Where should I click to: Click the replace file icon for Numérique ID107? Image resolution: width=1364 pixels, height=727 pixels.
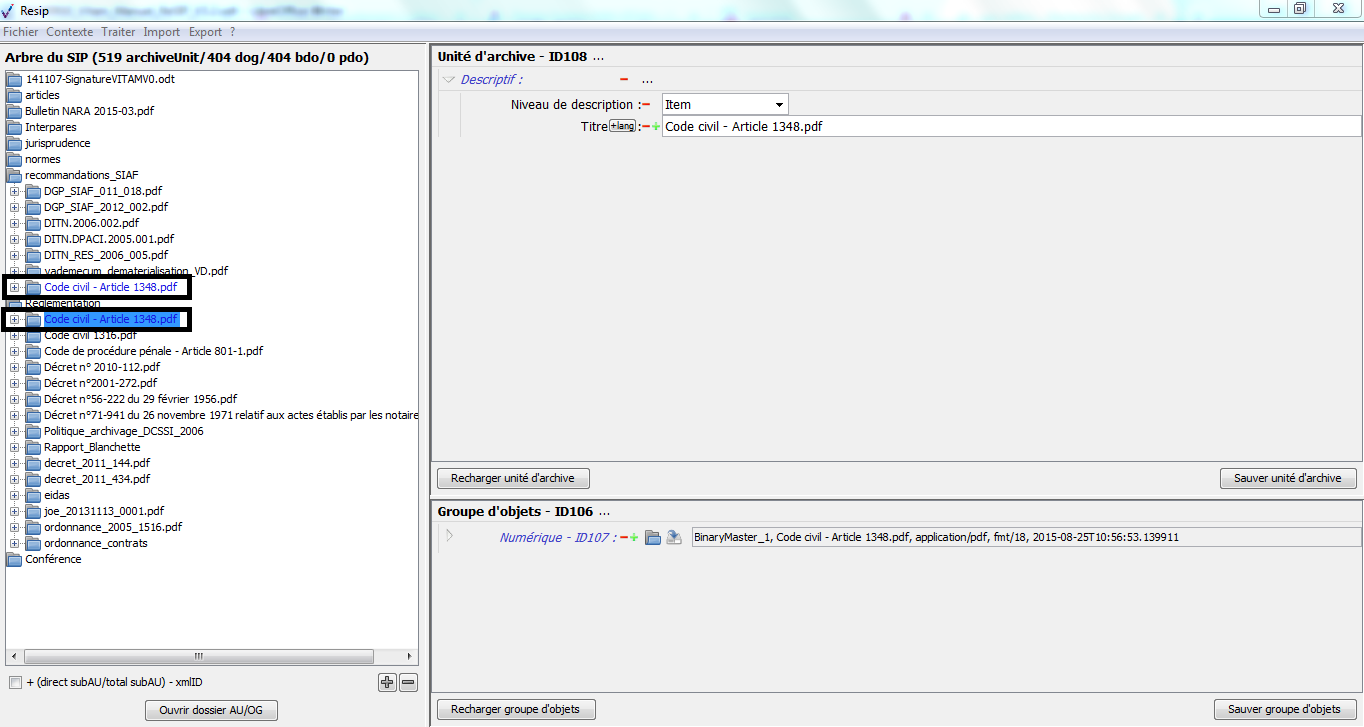(x=674, y=537)
